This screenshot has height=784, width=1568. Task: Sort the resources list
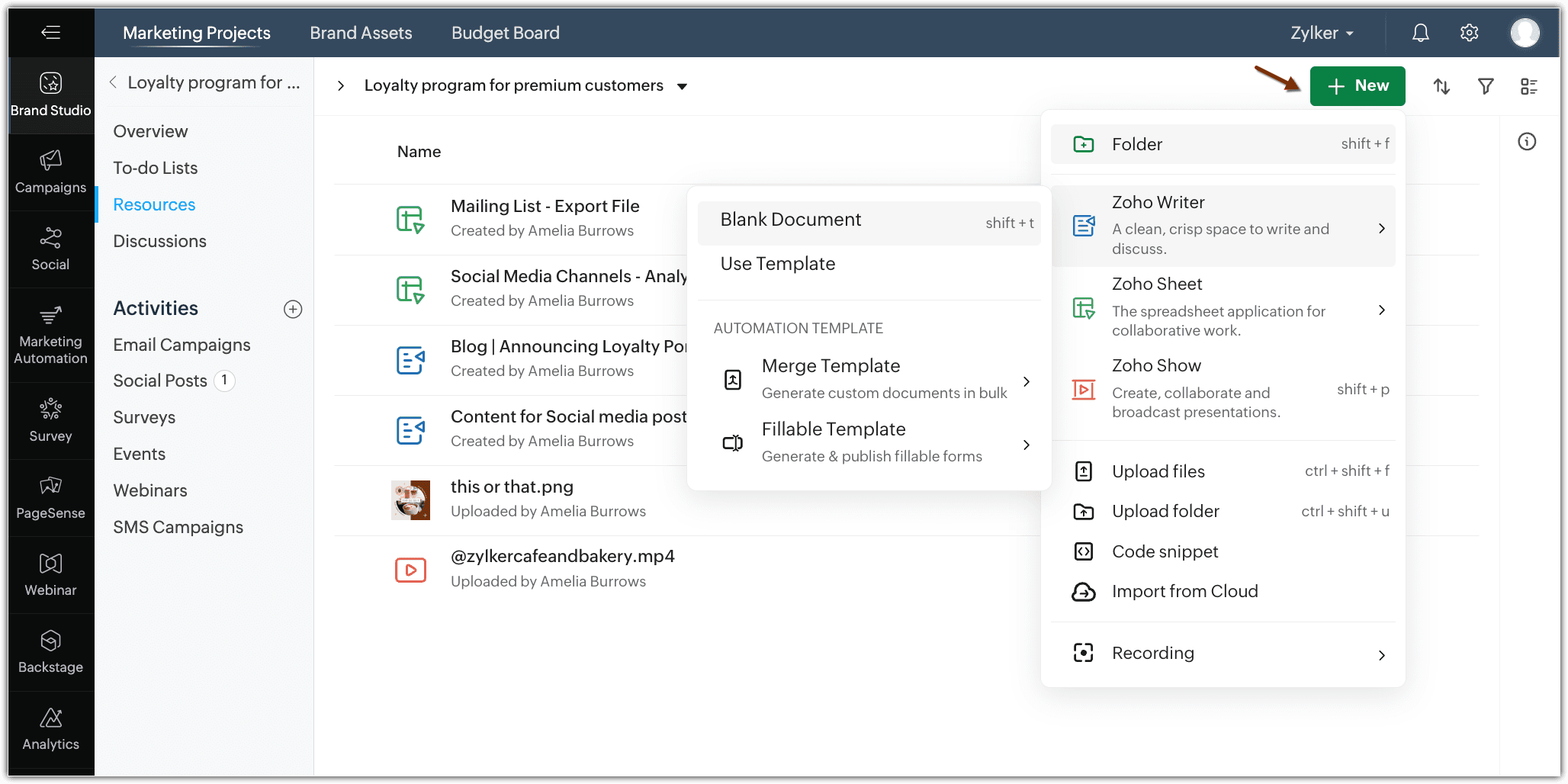point(1441,86)
